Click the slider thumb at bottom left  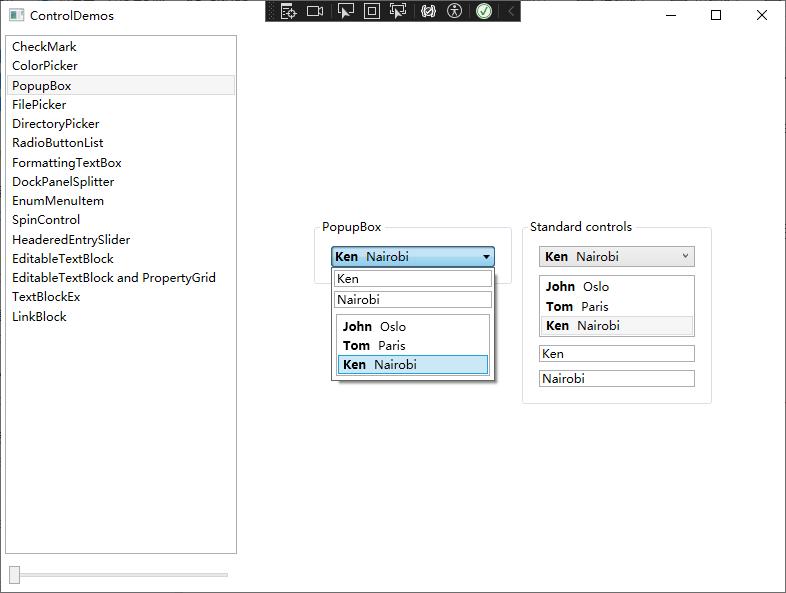[15, 574]
